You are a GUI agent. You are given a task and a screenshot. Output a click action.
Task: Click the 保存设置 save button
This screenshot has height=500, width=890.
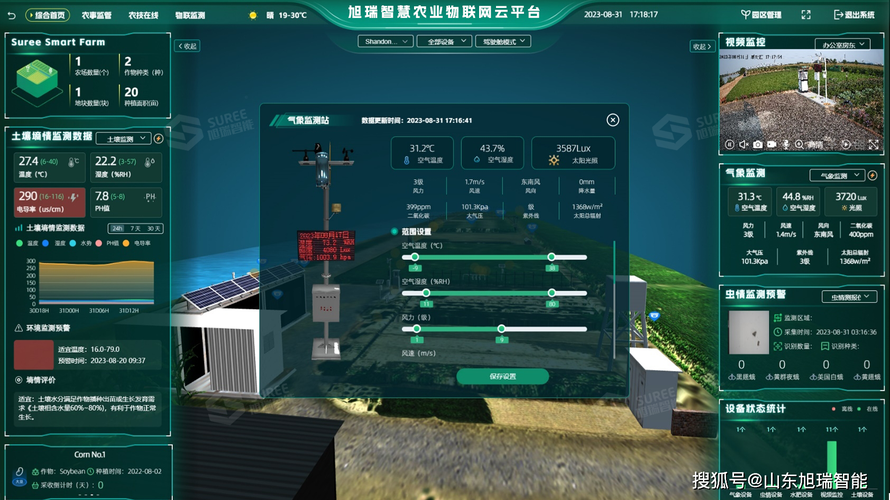tap(502, 376)
